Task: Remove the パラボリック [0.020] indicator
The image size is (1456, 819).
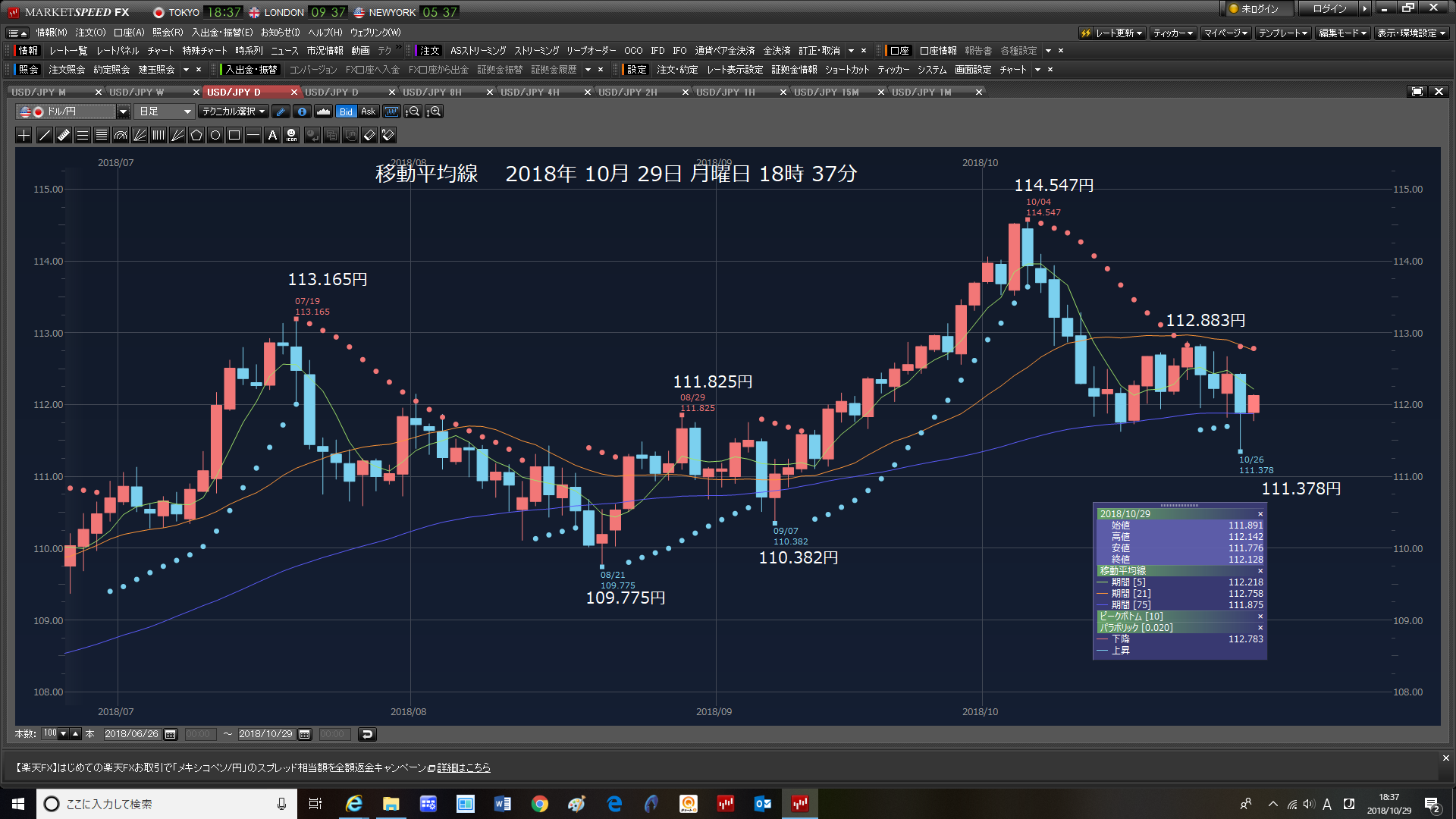Action: (1260, 628)
